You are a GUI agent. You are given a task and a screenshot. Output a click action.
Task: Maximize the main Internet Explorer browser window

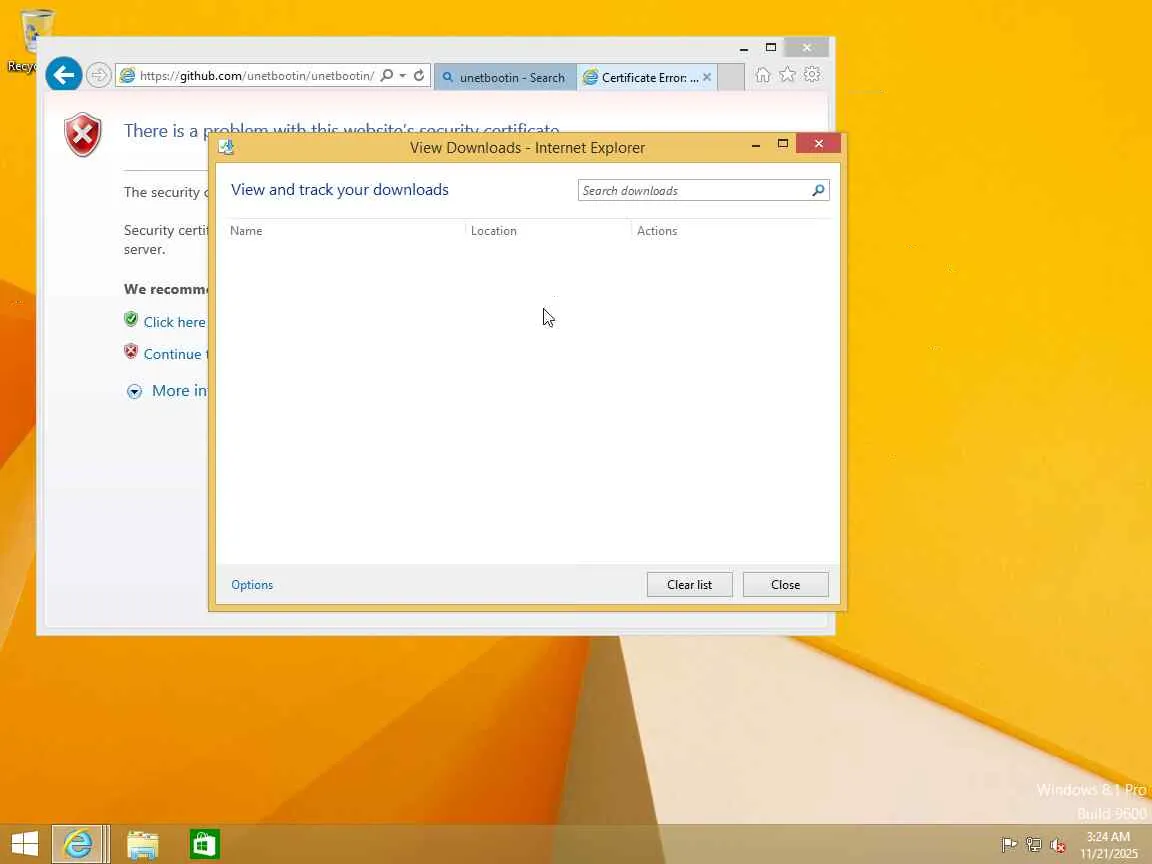click(771, 48)
